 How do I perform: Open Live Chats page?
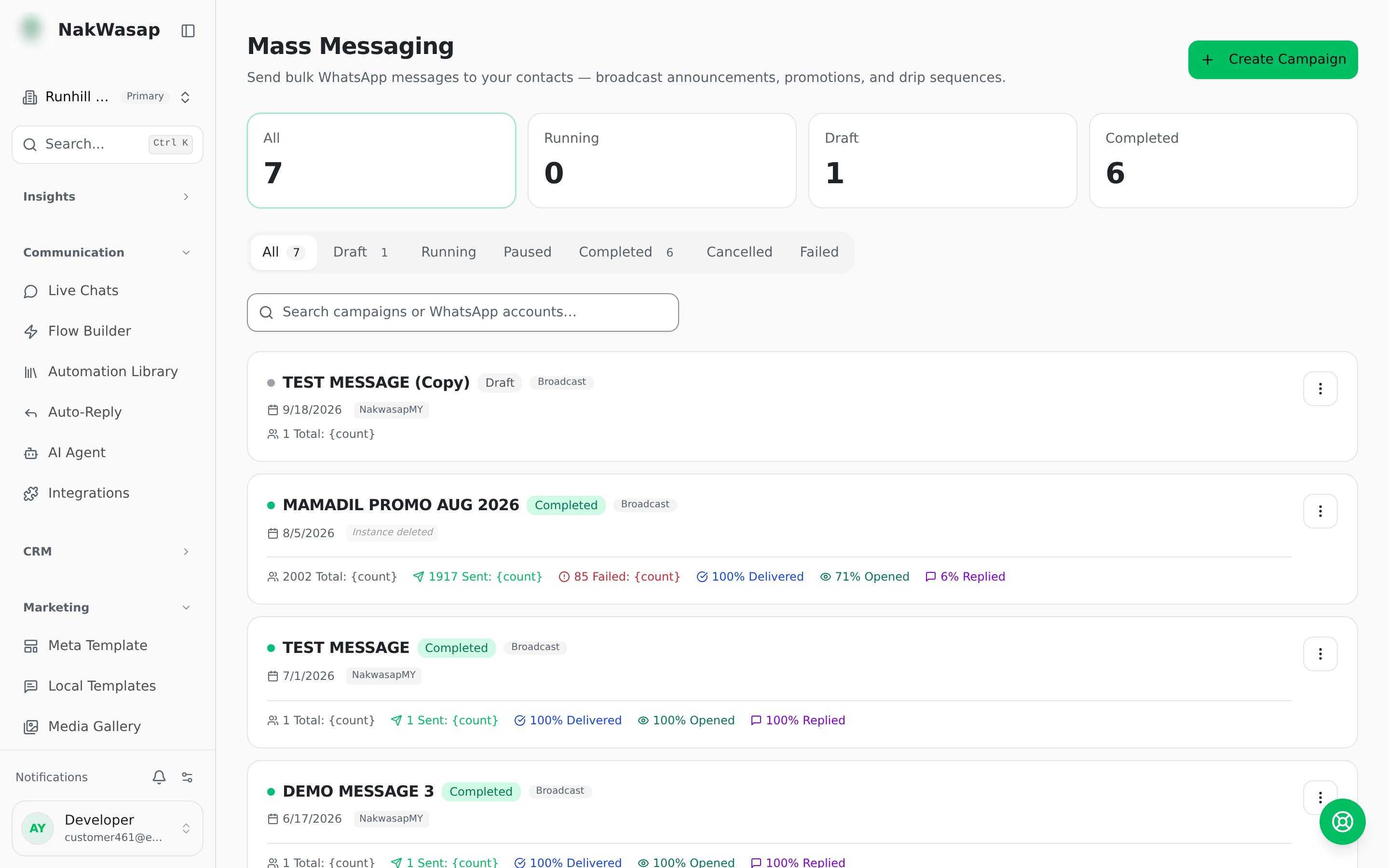point(108,291)
